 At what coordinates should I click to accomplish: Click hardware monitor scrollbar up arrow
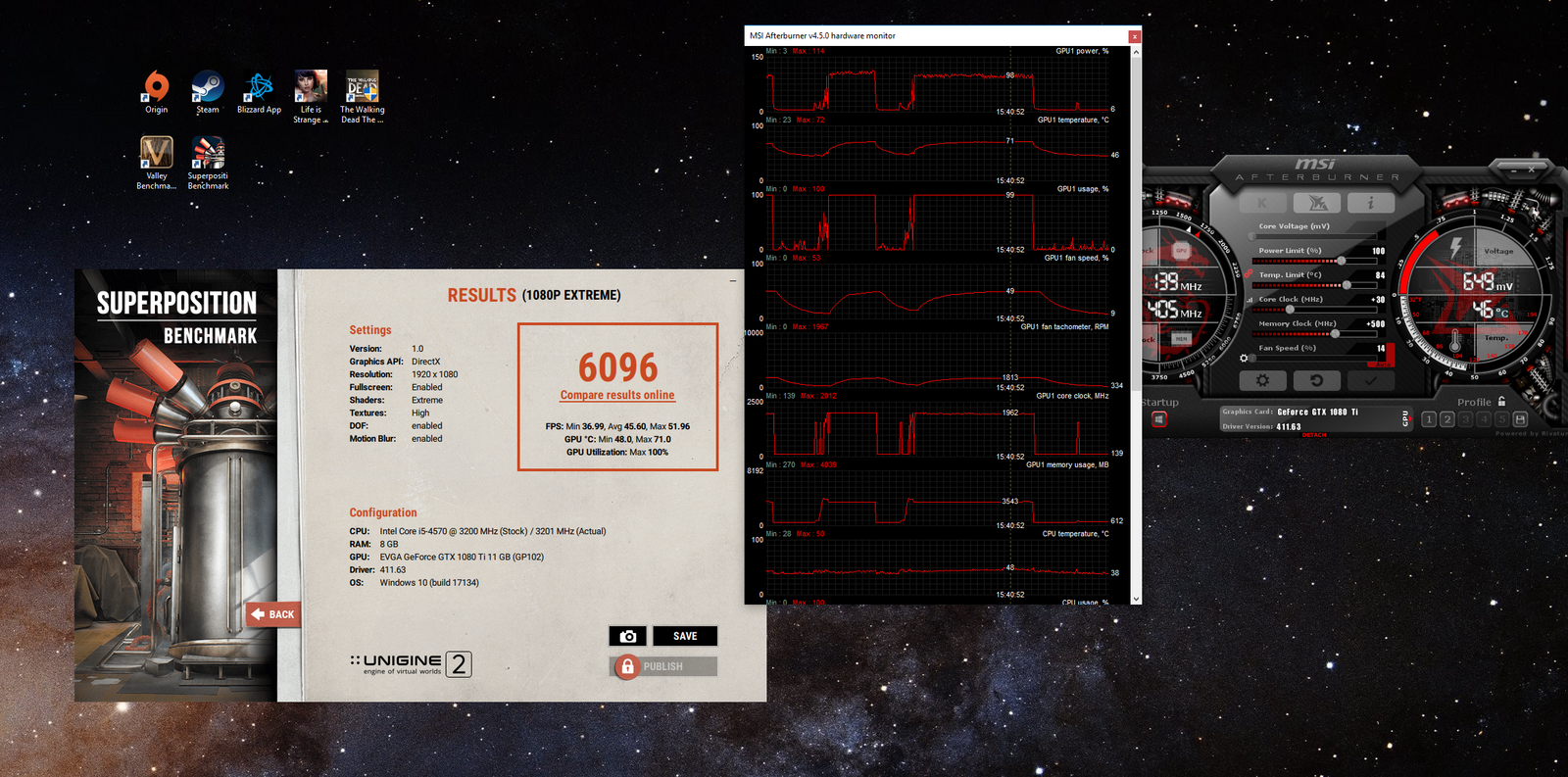[x=1137, y=51]
